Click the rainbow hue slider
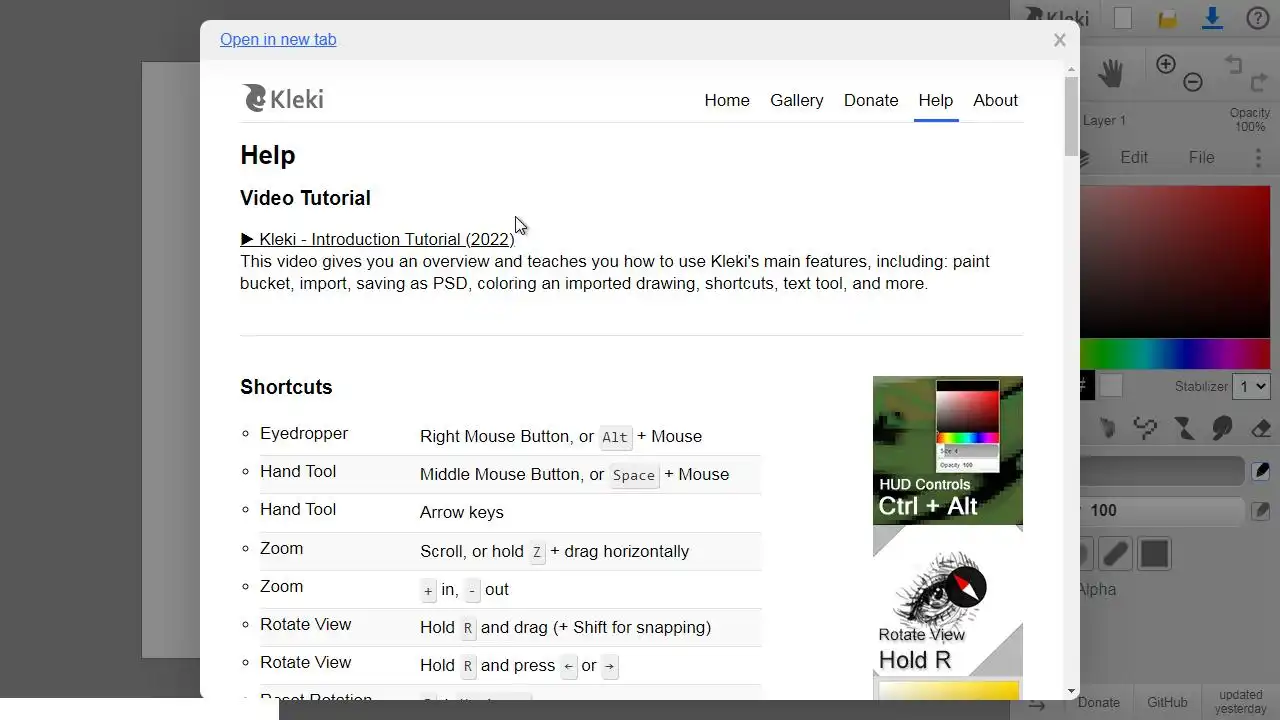The width and height of the screenshot is (1280, 720). 1175,354
